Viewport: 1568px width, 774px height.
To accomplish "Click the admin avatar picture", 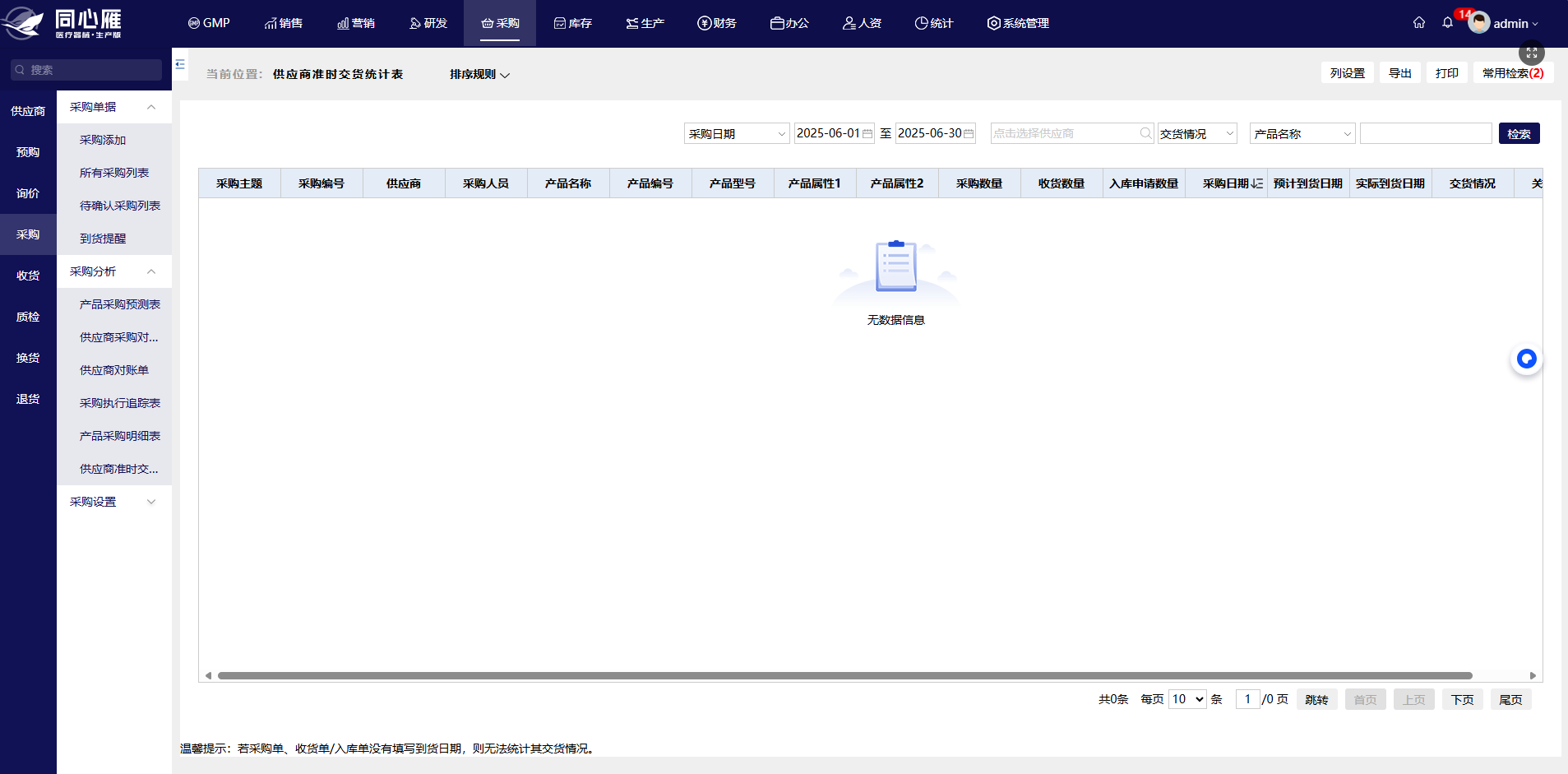I will (1479, 23).
